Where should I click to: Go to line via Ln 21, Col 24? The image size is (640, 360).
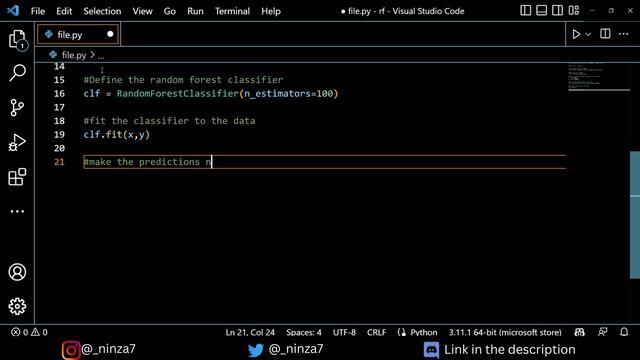[250, 332]
